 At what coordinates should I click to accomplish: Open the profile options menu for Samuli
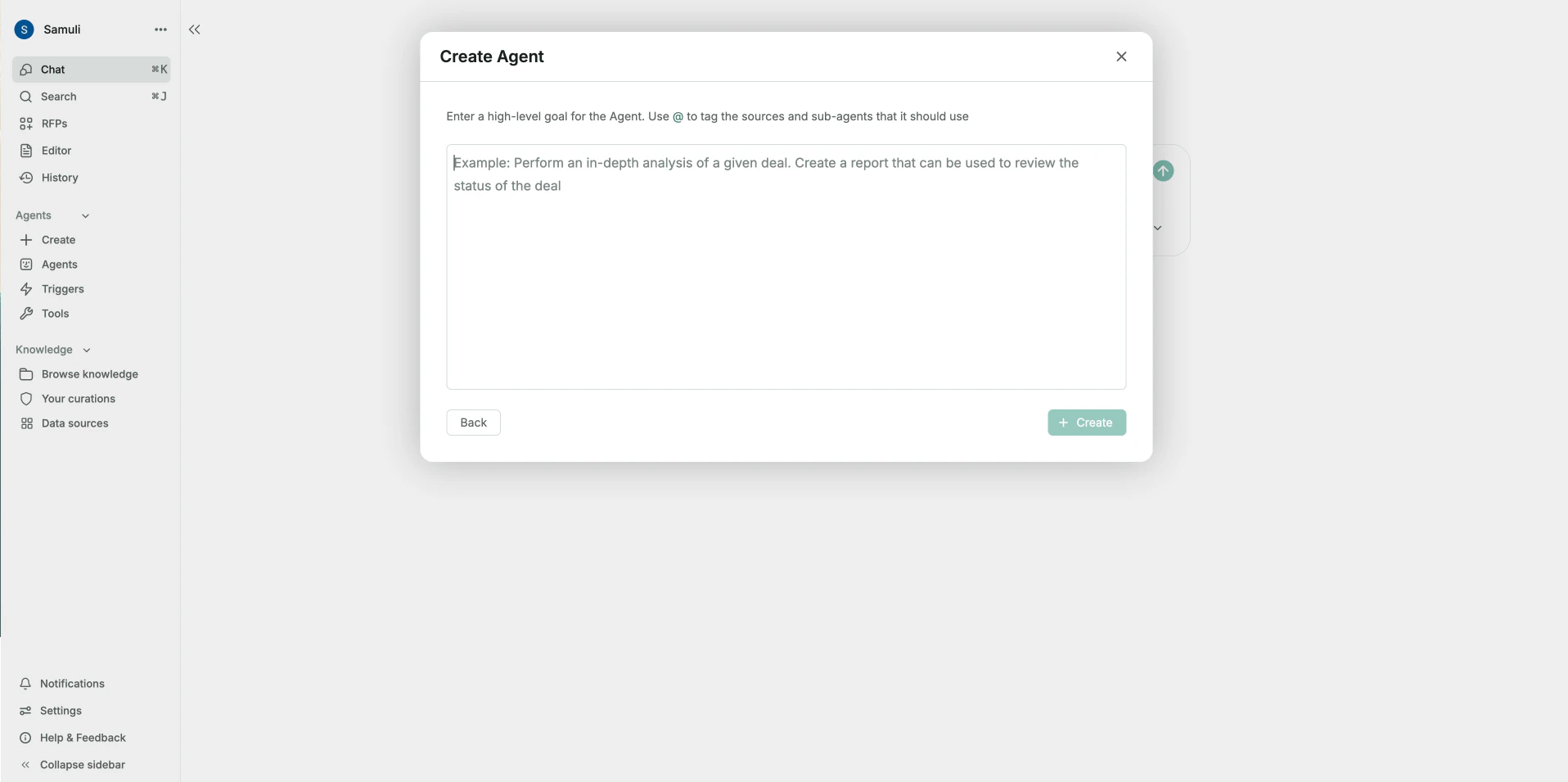(160, 29)
